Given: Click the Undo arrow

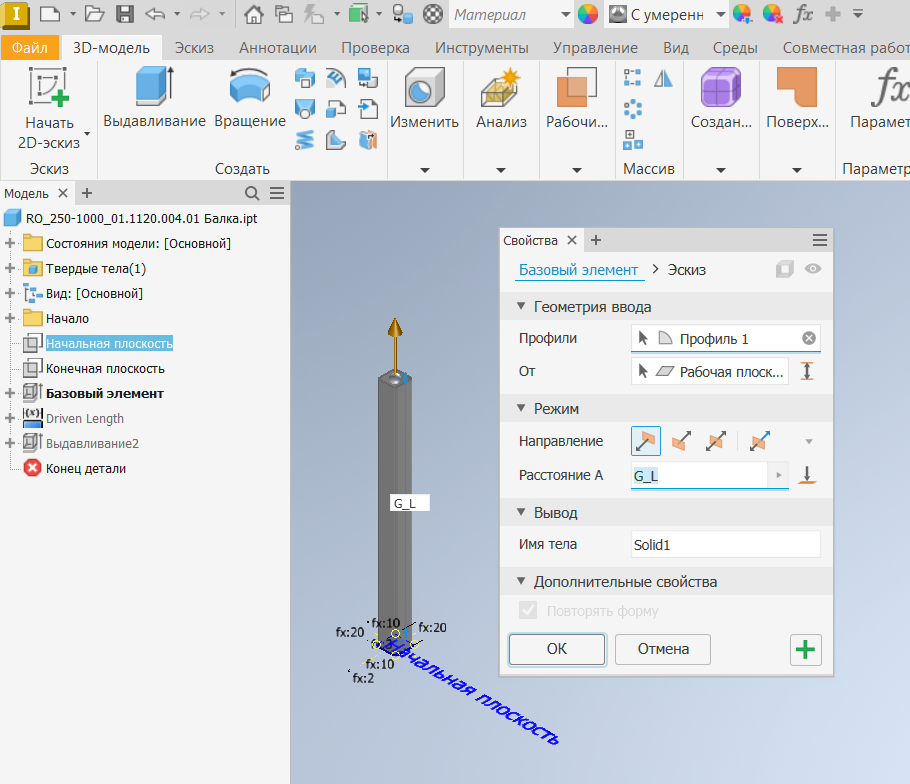Looking at the screenshot, I should coord(155,14).
